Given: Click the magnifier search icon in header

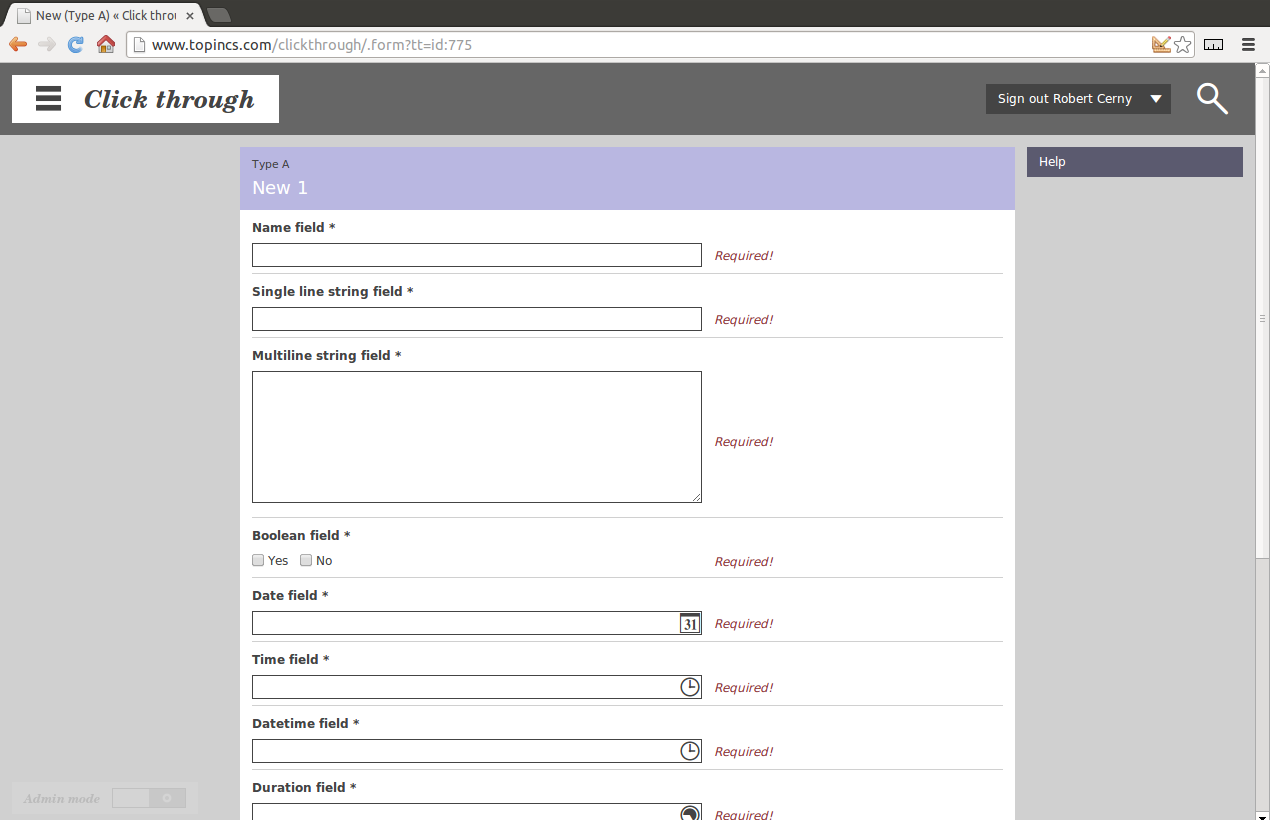Looking at the screenshot, I should click(x=1212, y=99).
